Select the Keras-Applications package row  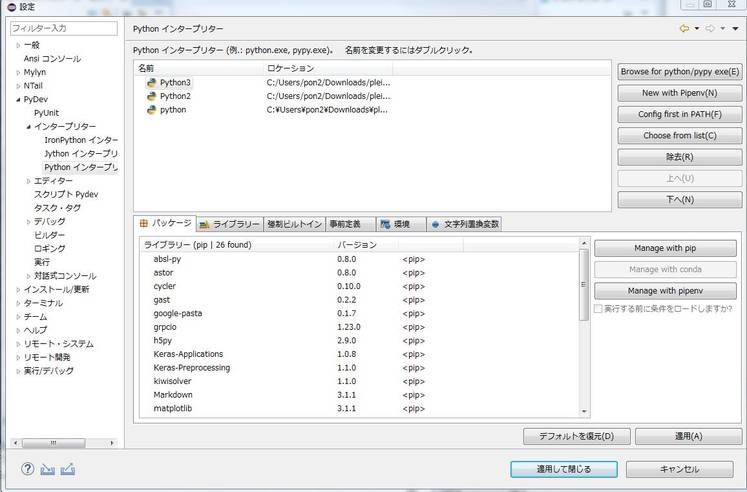coord(360,354)
